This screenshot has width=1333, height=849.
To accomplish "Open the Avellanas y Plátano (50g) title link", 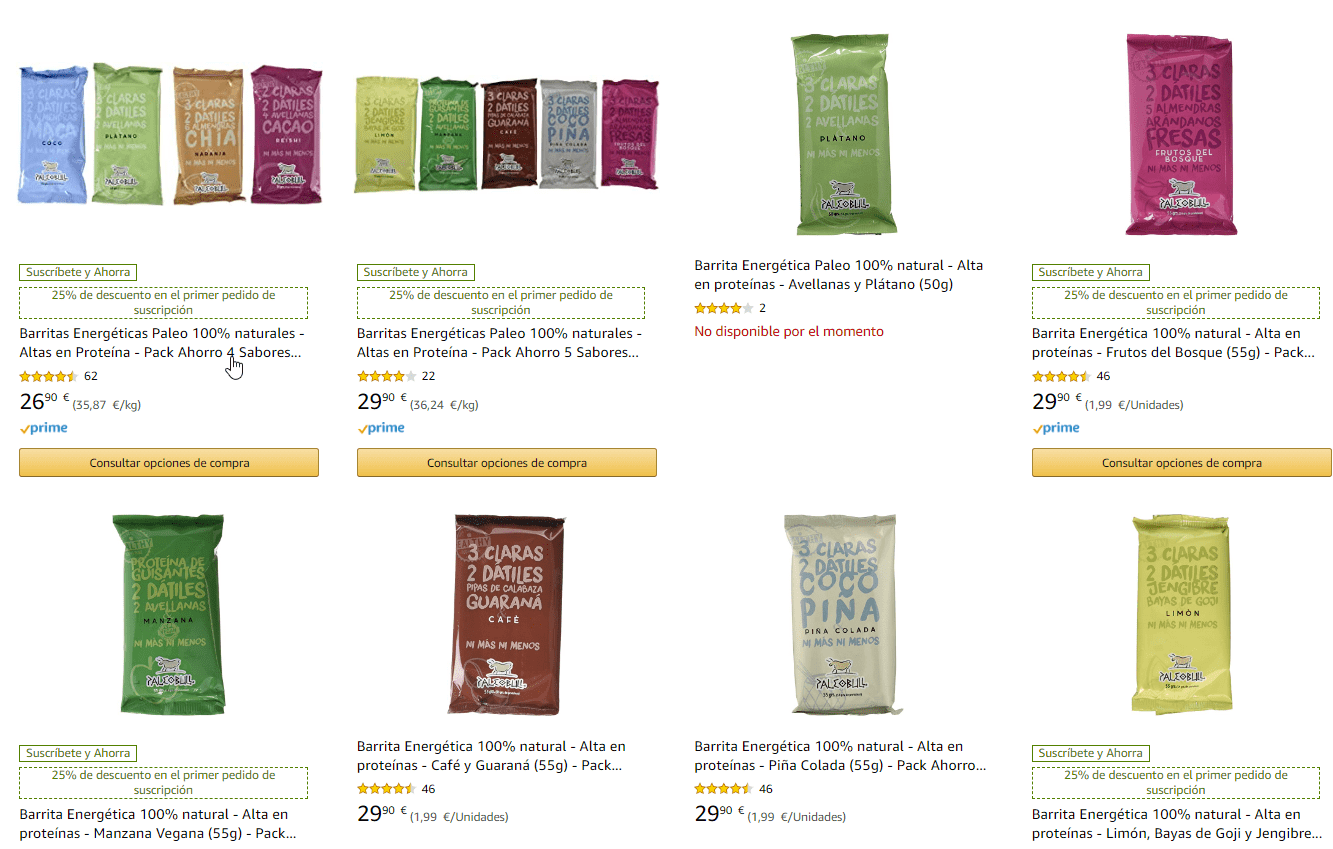I will coord(839,275).
